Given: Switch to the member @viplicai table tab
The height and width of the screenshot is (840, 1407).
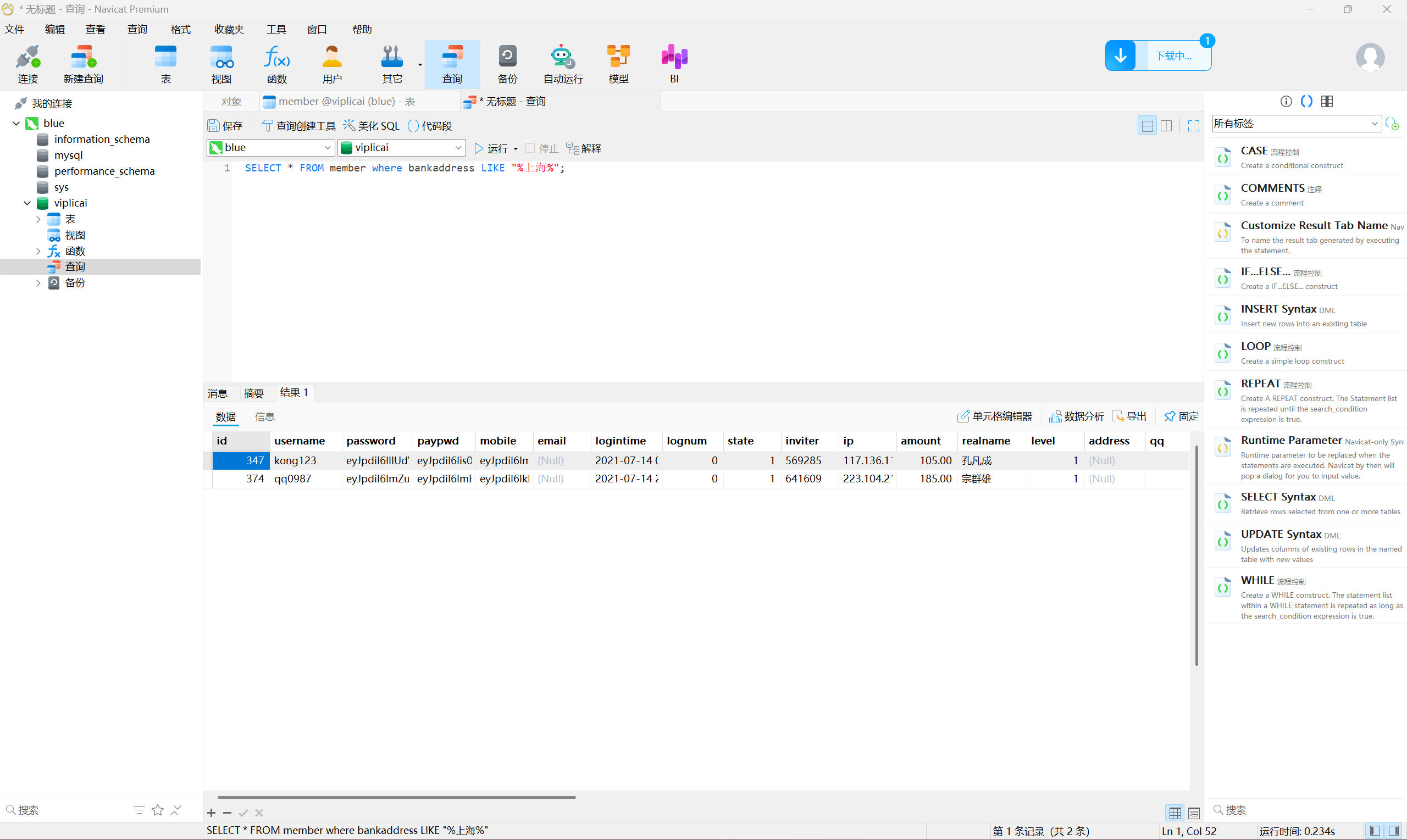Looking at the screenshot, I should [360, 101].
